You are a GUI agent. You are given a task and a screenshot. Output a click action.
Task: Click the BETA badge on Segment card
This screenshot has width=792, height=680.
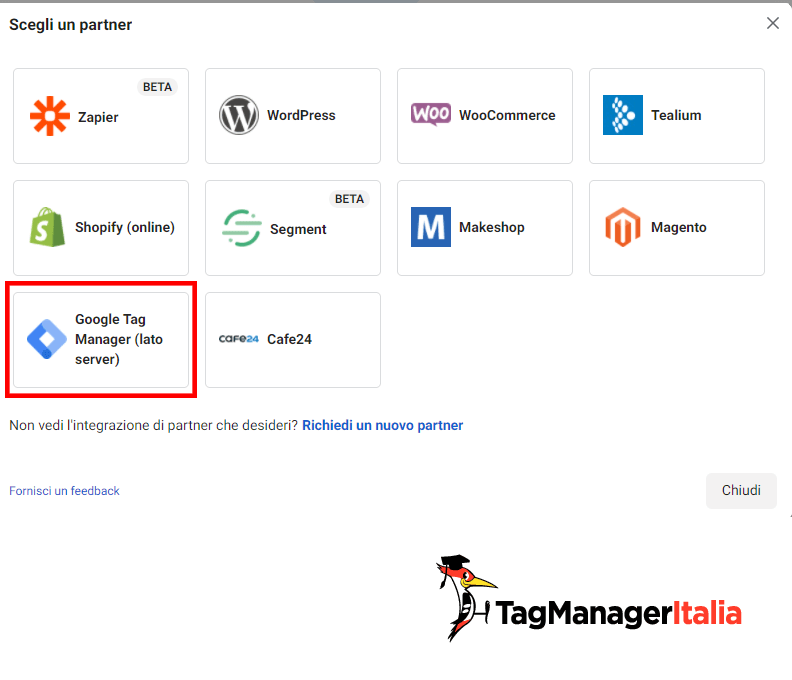(x=349, y=199)
